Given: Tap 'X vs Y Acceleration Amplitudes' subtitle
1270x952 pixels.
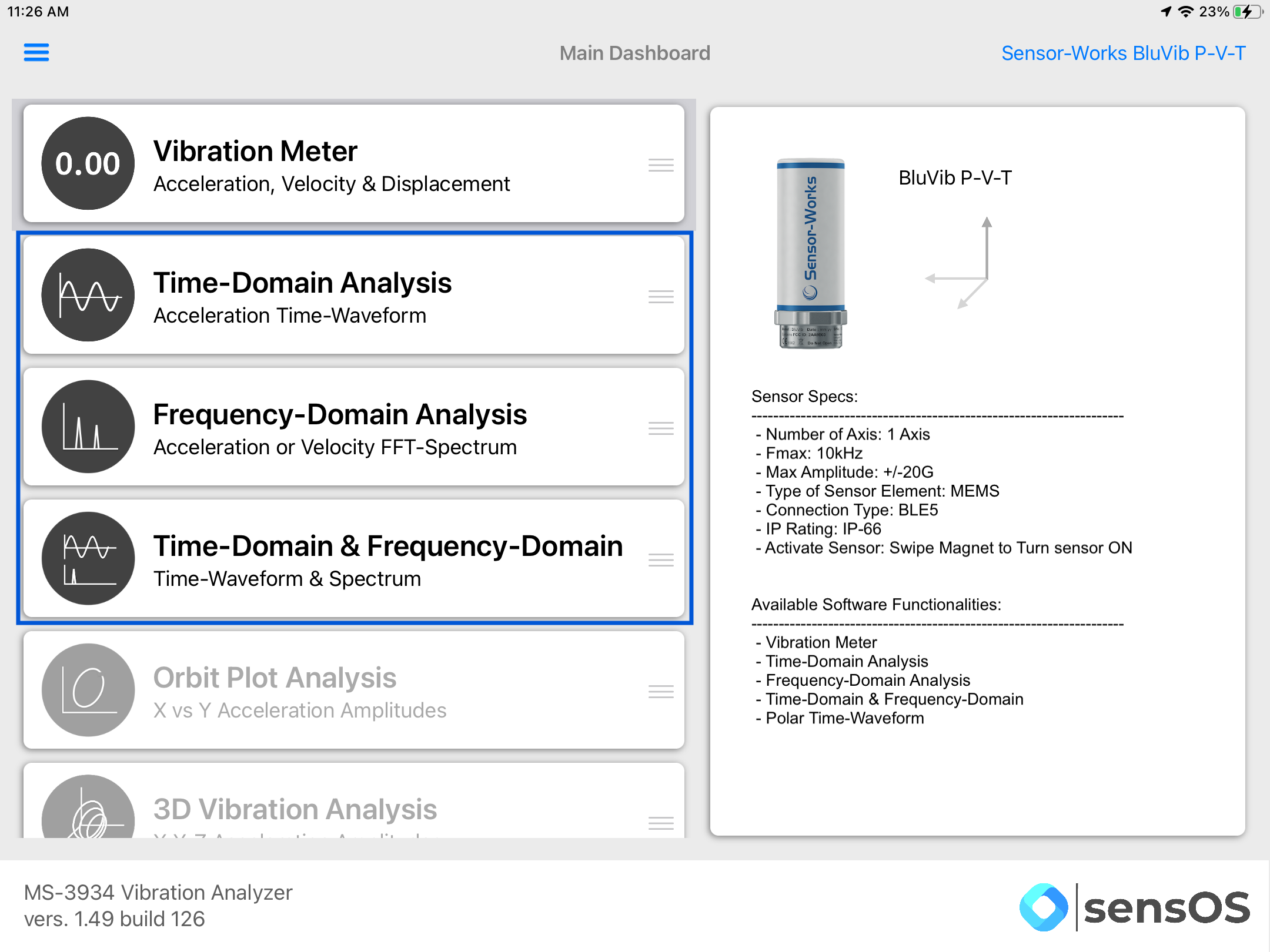Looking at the screenshot, I should pos(300,710).
